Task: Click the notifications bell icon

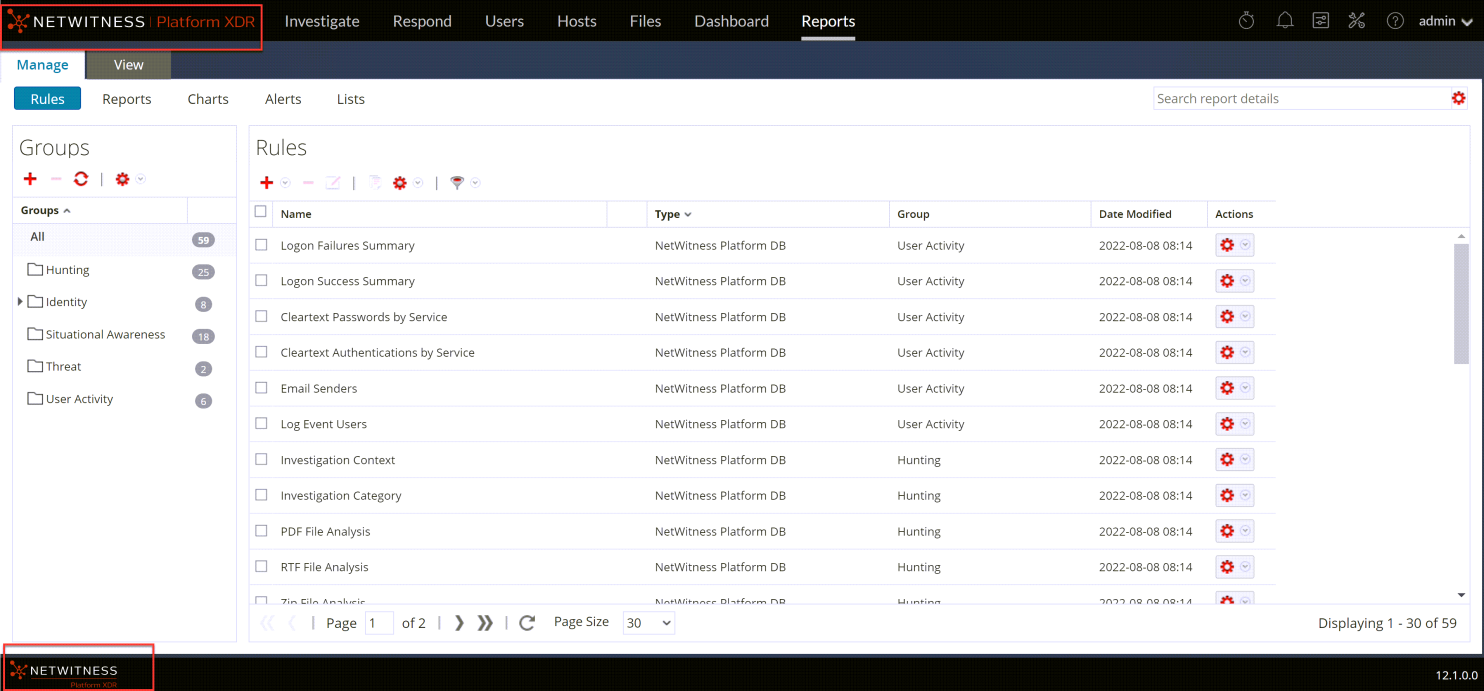Action: click(1284, 19)
